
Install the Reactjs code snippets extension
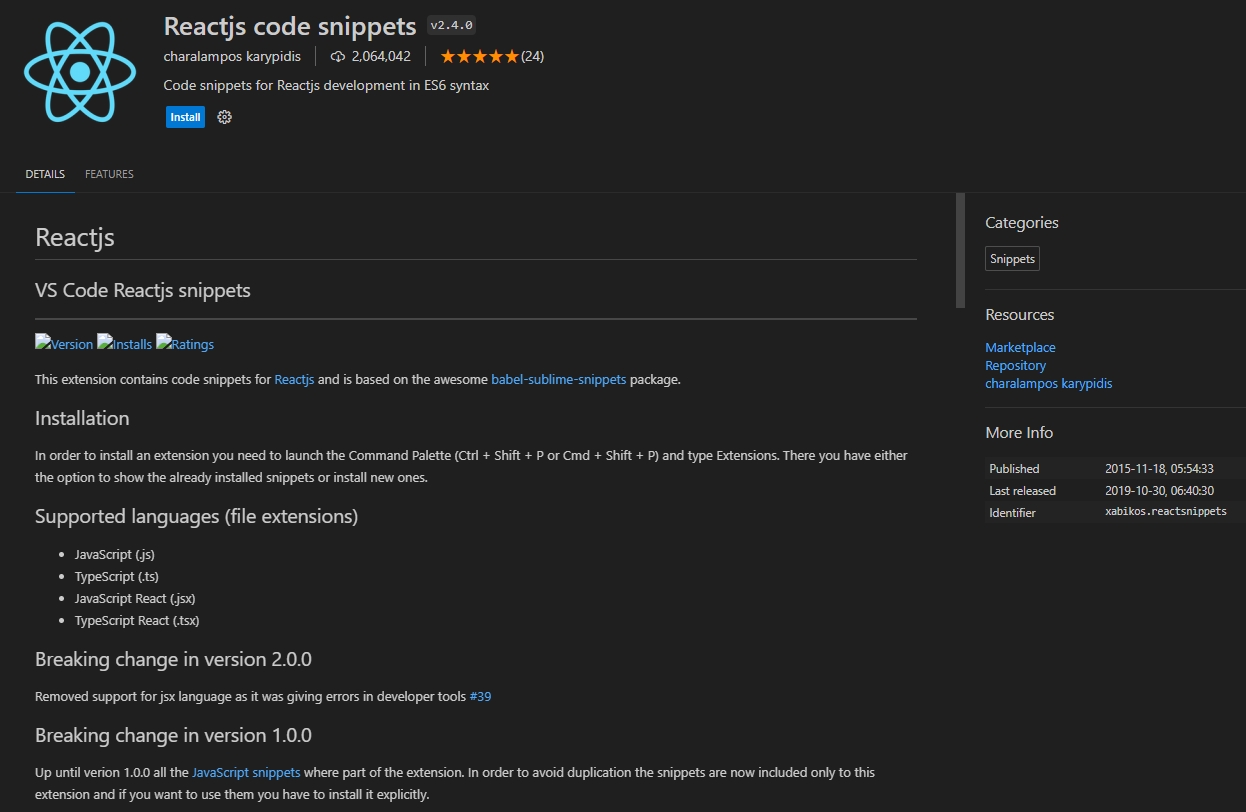(185, 117)
